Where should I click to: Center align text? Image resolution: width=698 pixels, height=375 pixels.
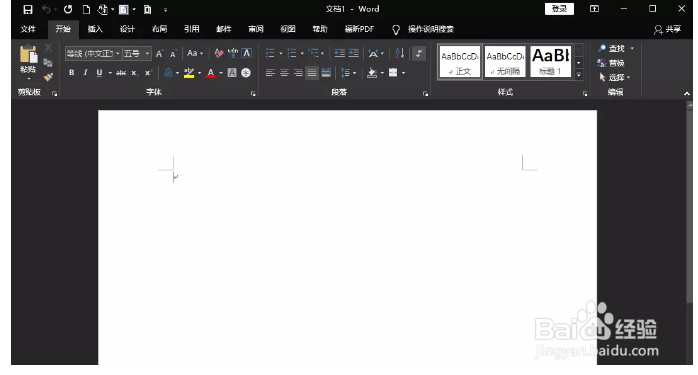[284, 73]
